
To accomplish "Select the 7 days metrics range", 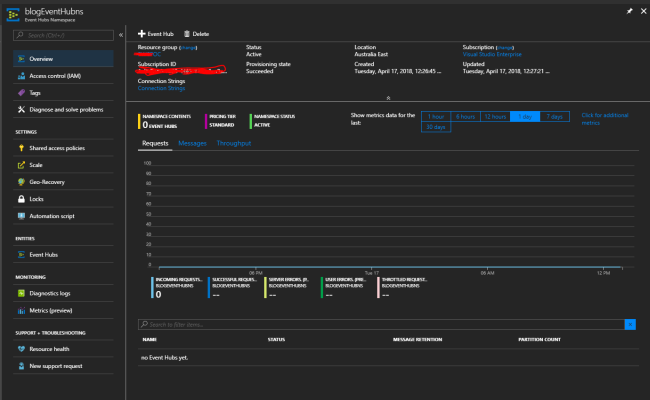I will point(554,116).
